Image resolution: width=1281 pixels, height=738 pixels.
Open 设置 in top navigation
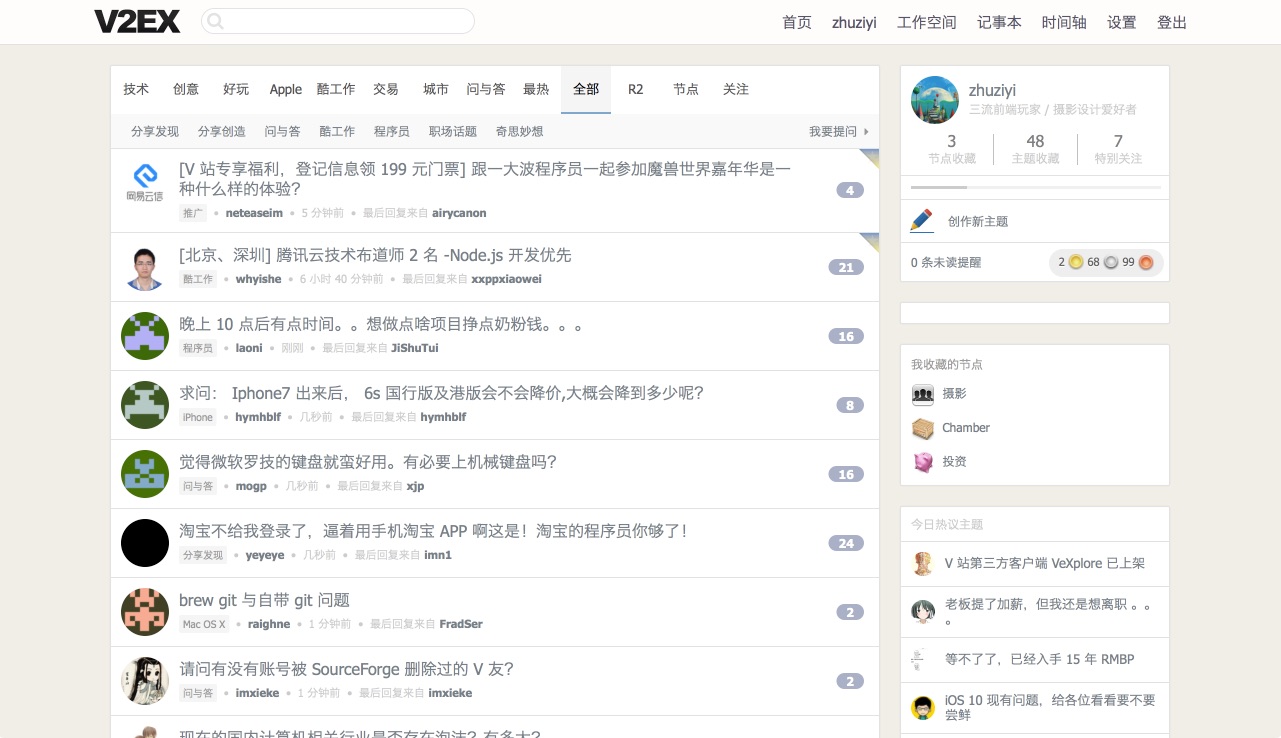coord(1122,22)
